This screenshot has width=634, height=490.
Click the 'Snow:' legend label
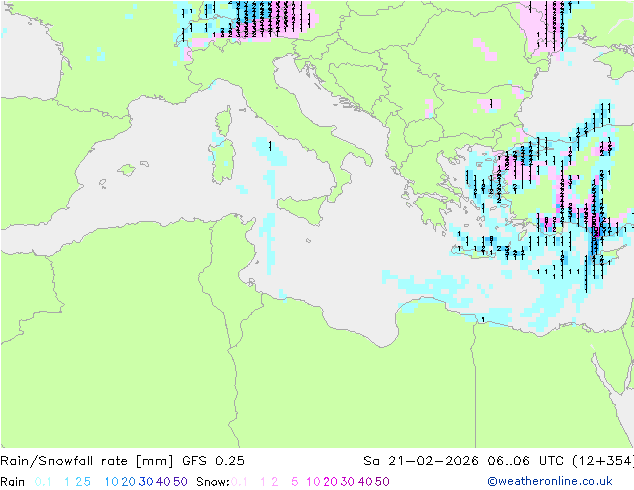pos(213,482)
